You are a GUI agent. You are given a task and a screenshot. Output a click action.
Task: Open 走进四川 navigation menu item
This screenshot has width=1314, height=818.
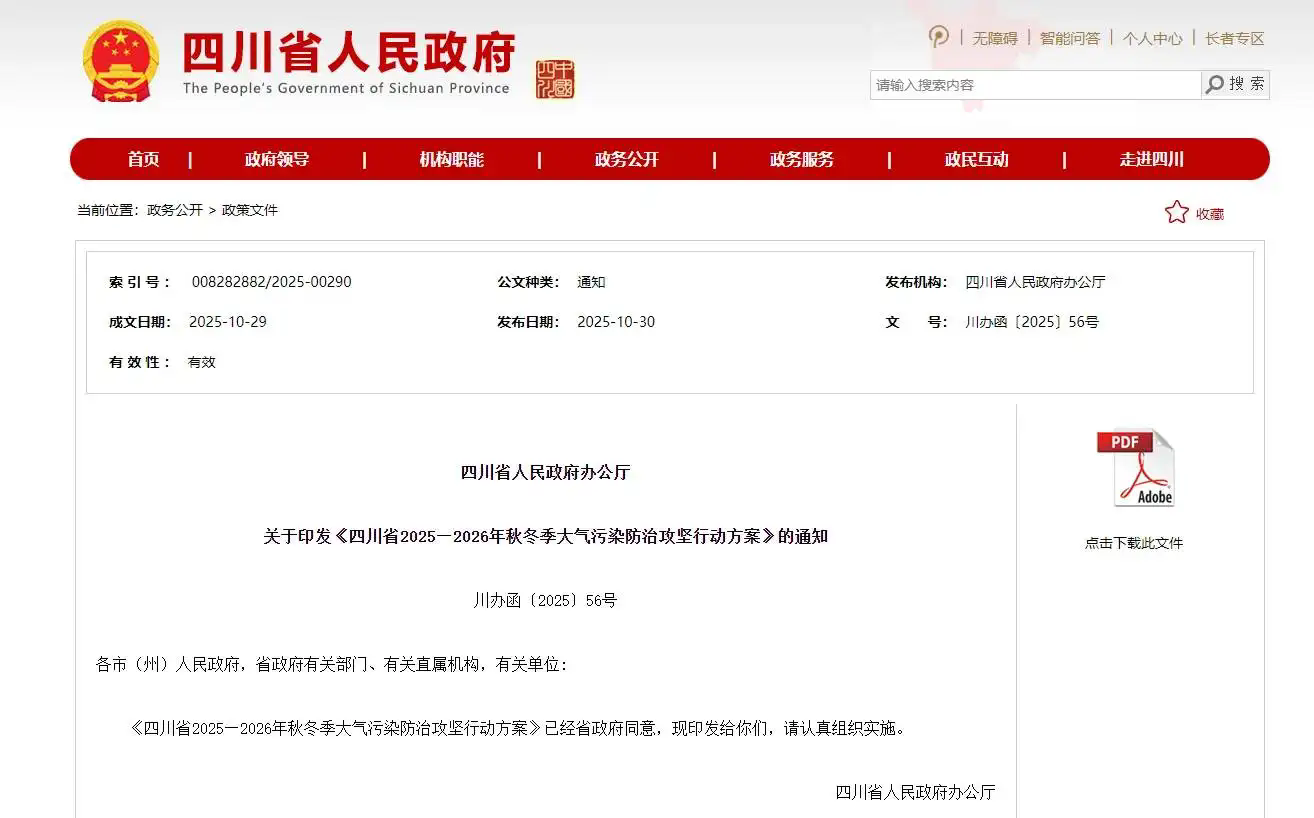click(x=1151, y=159)
